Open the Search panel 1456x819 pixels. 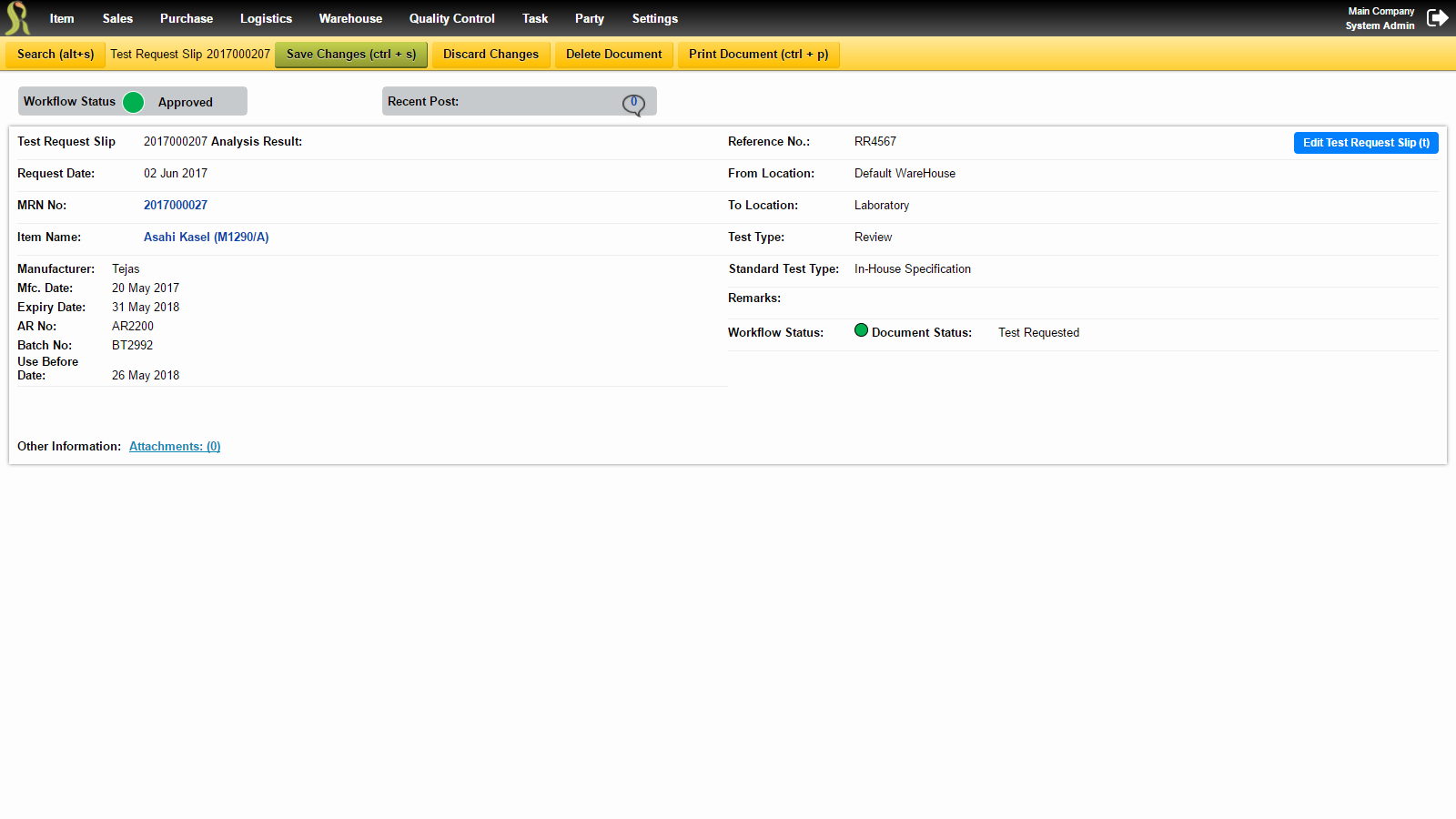tap(55, 54)
